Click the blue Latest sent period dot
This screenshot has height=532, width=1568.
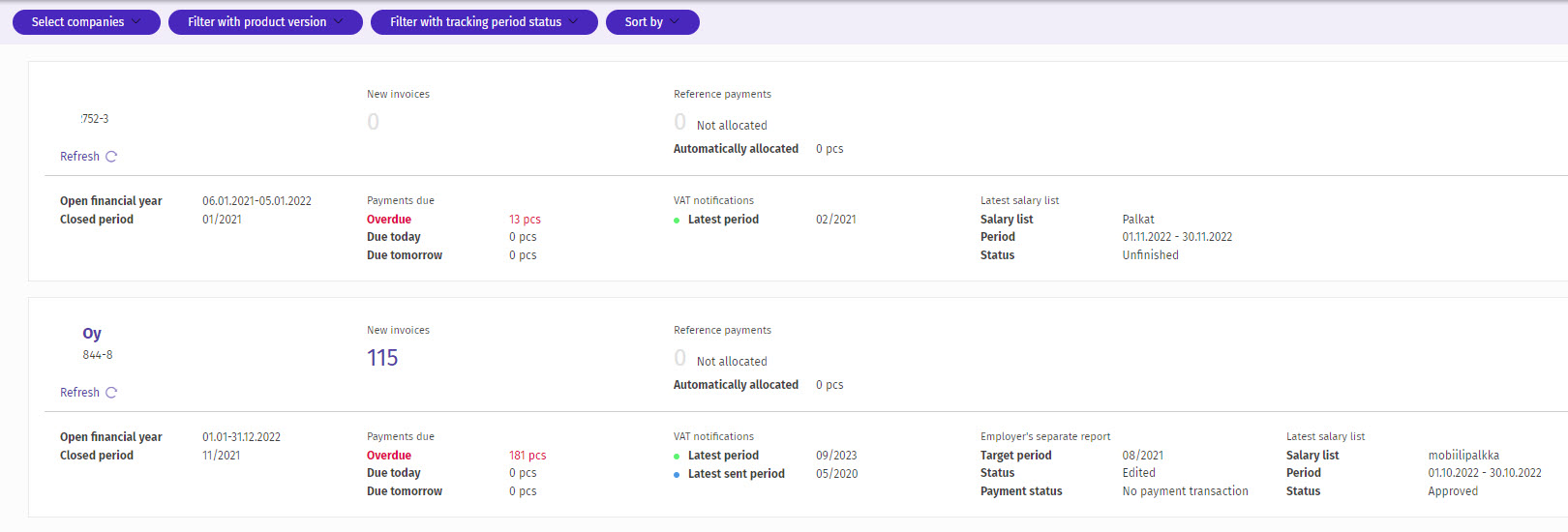point(677,475)
